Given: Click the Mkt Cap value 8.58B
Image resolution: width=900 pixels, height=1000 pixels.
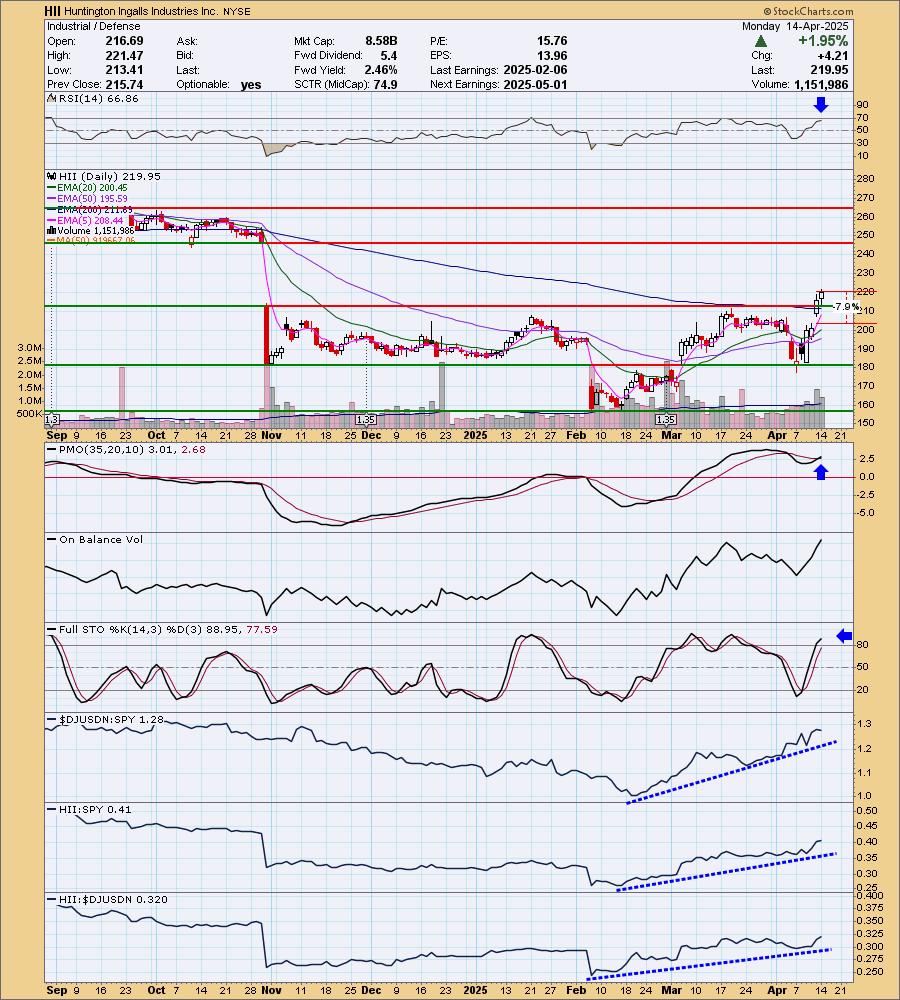Looking at the screenshot, I should point(381,41).
